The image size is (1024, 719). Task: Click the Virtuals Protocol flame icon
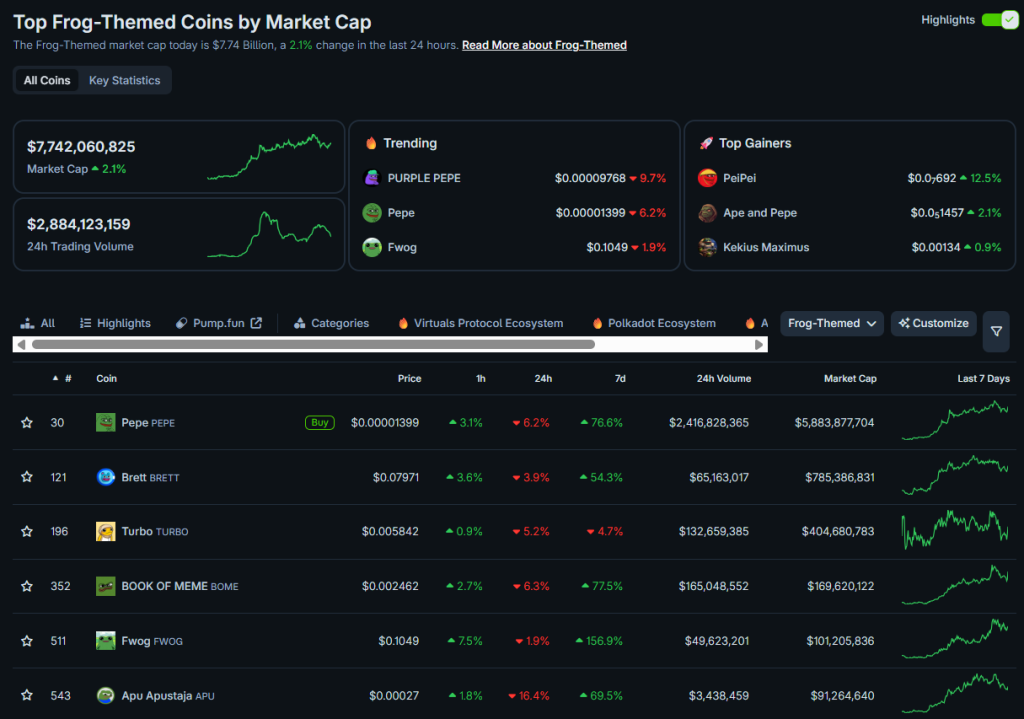403,323
